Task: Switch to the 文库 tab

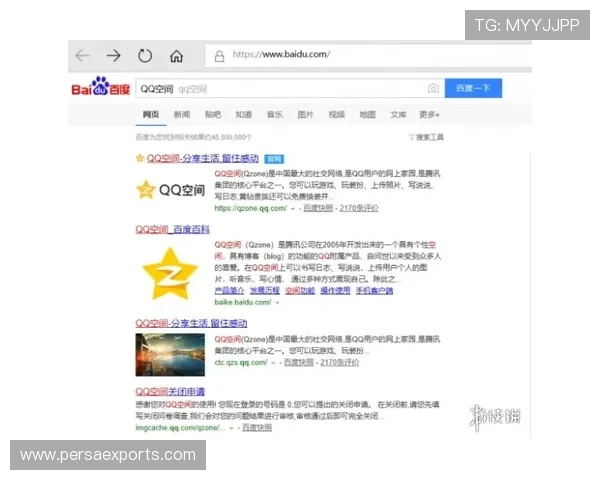Action: 398,114
